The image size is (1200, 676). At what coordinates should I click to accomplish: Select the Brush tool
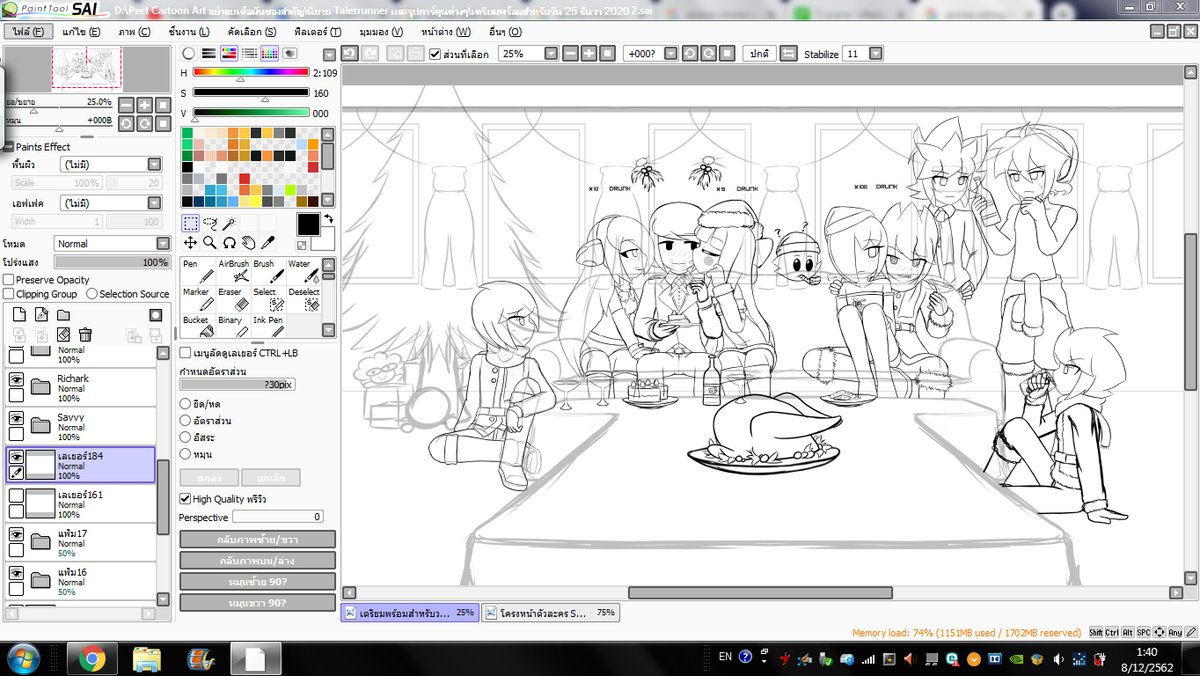tap(267, 271)
